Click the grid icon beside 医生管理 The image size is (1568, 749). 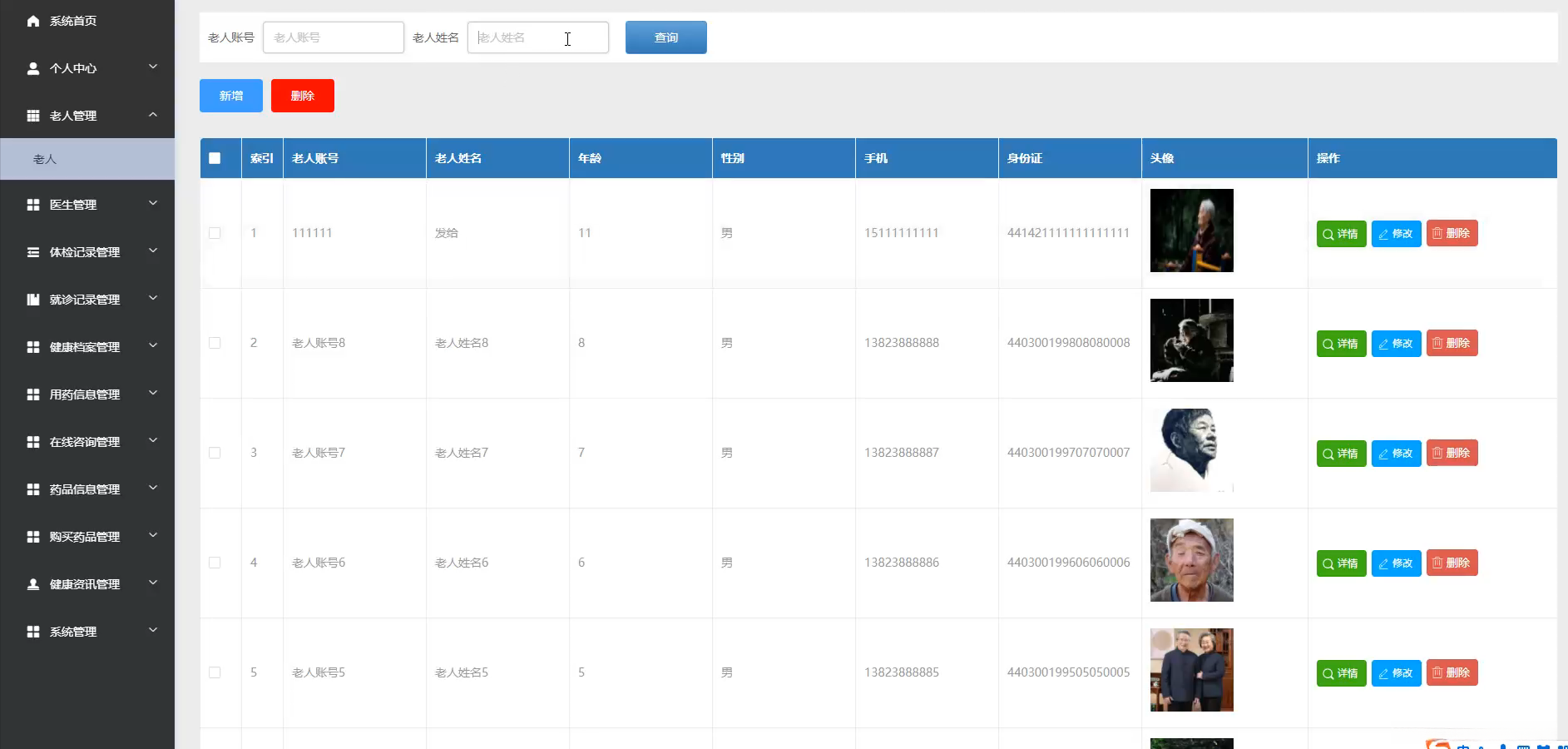pos(33,205)
